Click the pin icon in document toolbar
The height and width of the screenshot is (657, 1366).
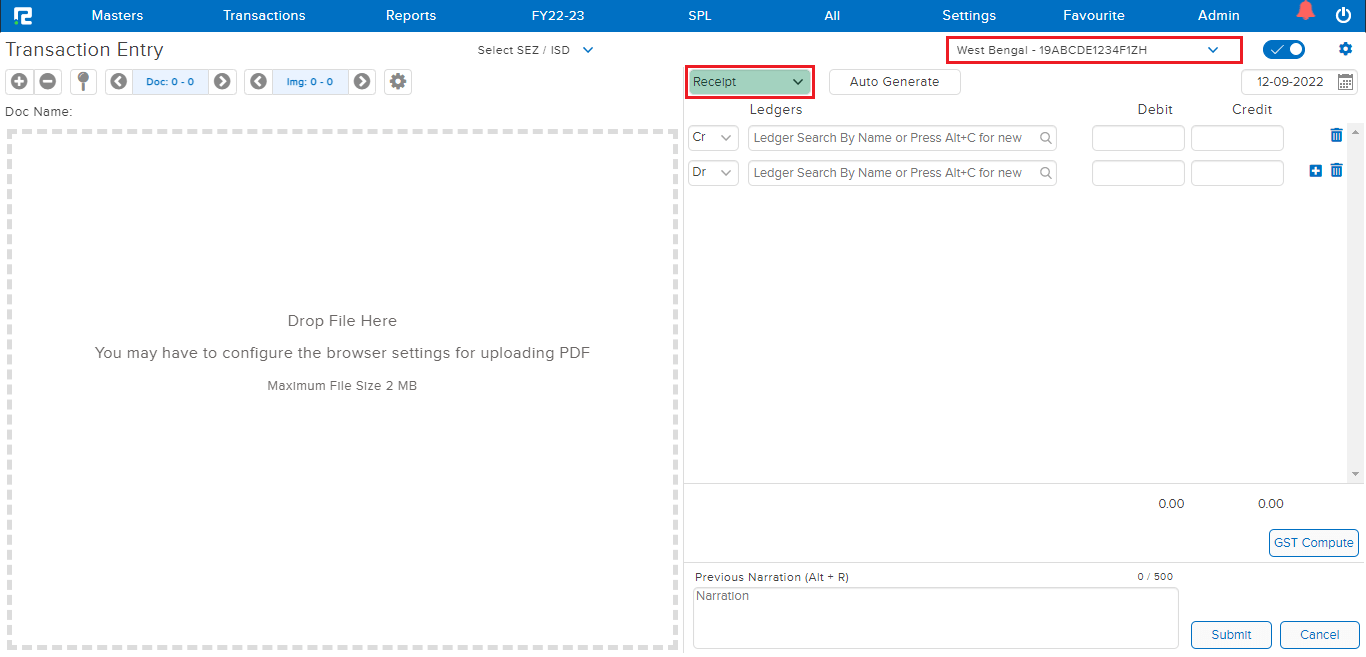[83, 82]
